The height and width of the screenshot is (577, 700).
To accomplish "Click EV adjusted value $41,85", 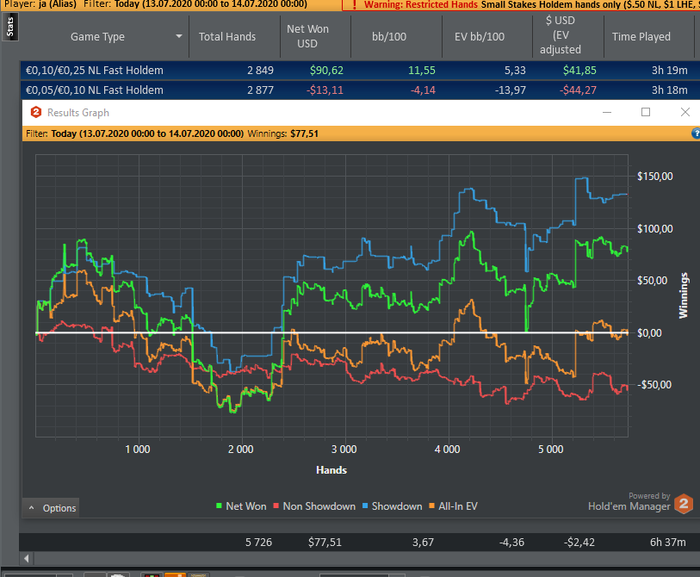I will click(x=579, y=71).
